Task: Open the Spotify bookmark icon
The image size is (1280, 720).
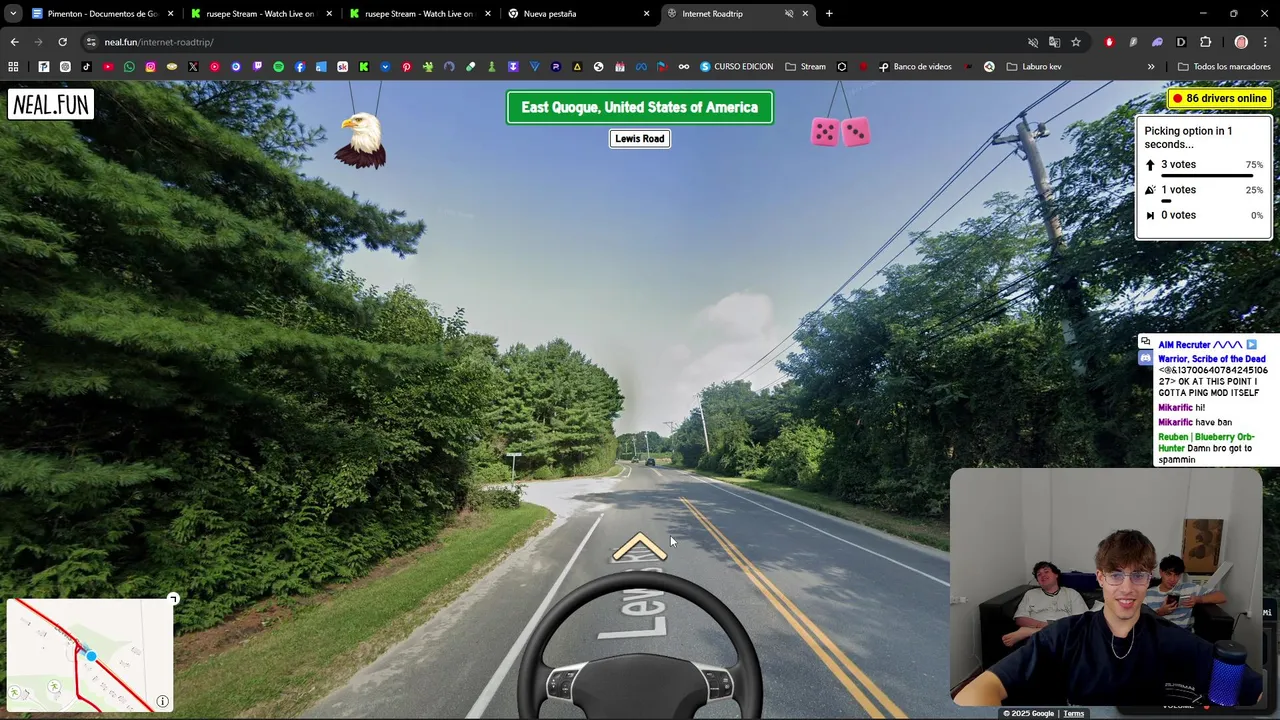Action: click(x=278, y=66)
